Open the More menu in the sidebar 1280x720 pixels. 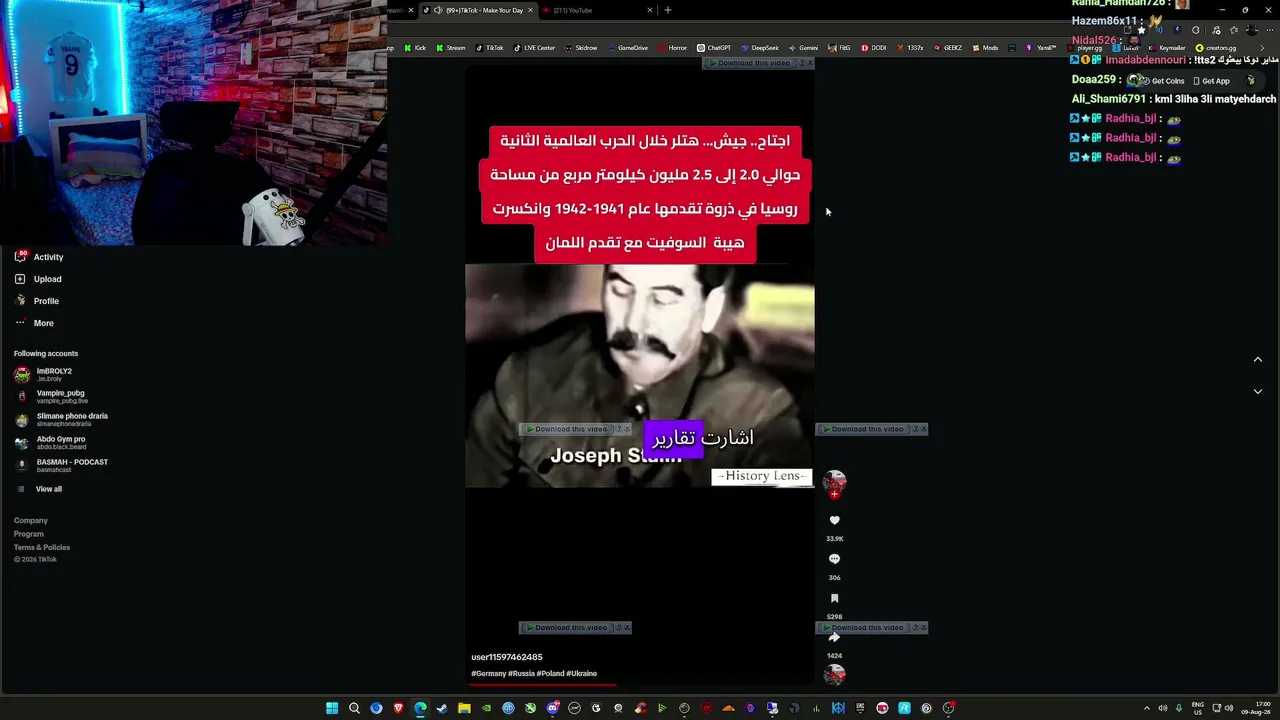pyautogui.click(x=35, y=323)
